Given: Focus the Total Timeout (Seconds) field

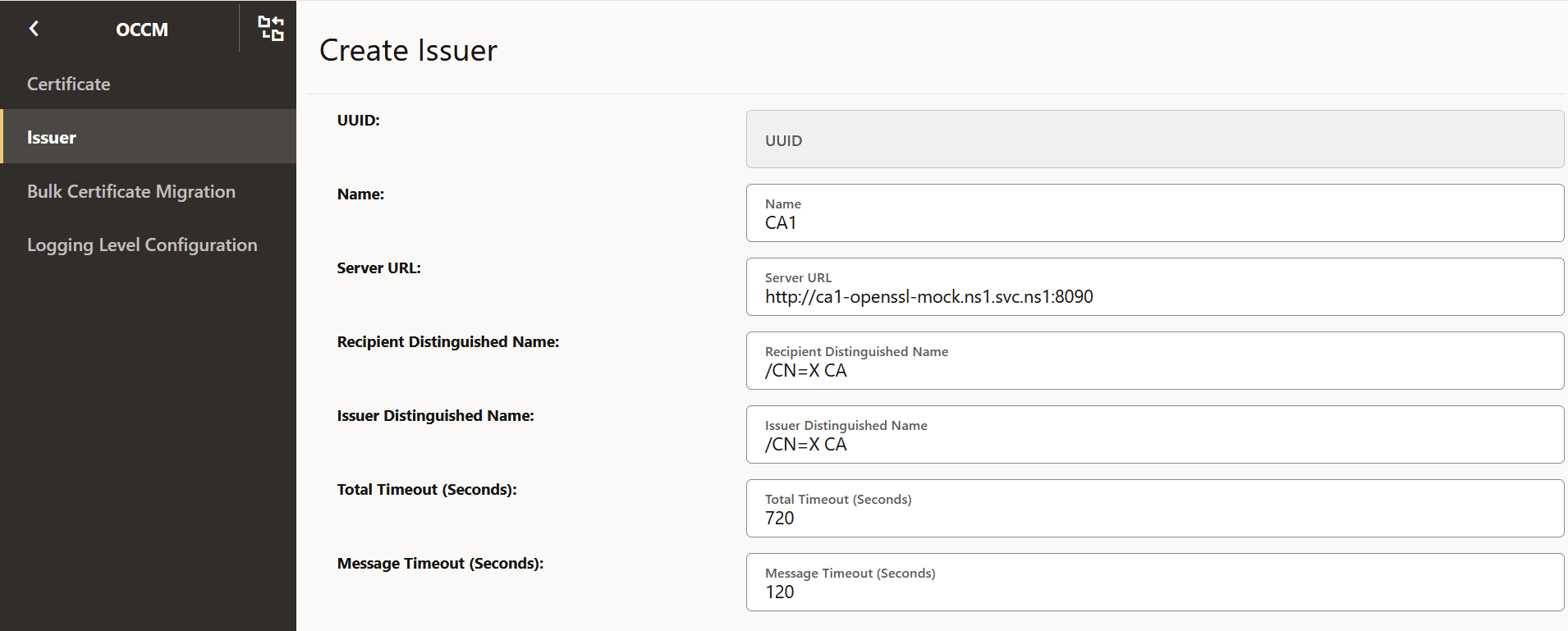Looking at the screenshot, I should click(x=1154, y=509).
